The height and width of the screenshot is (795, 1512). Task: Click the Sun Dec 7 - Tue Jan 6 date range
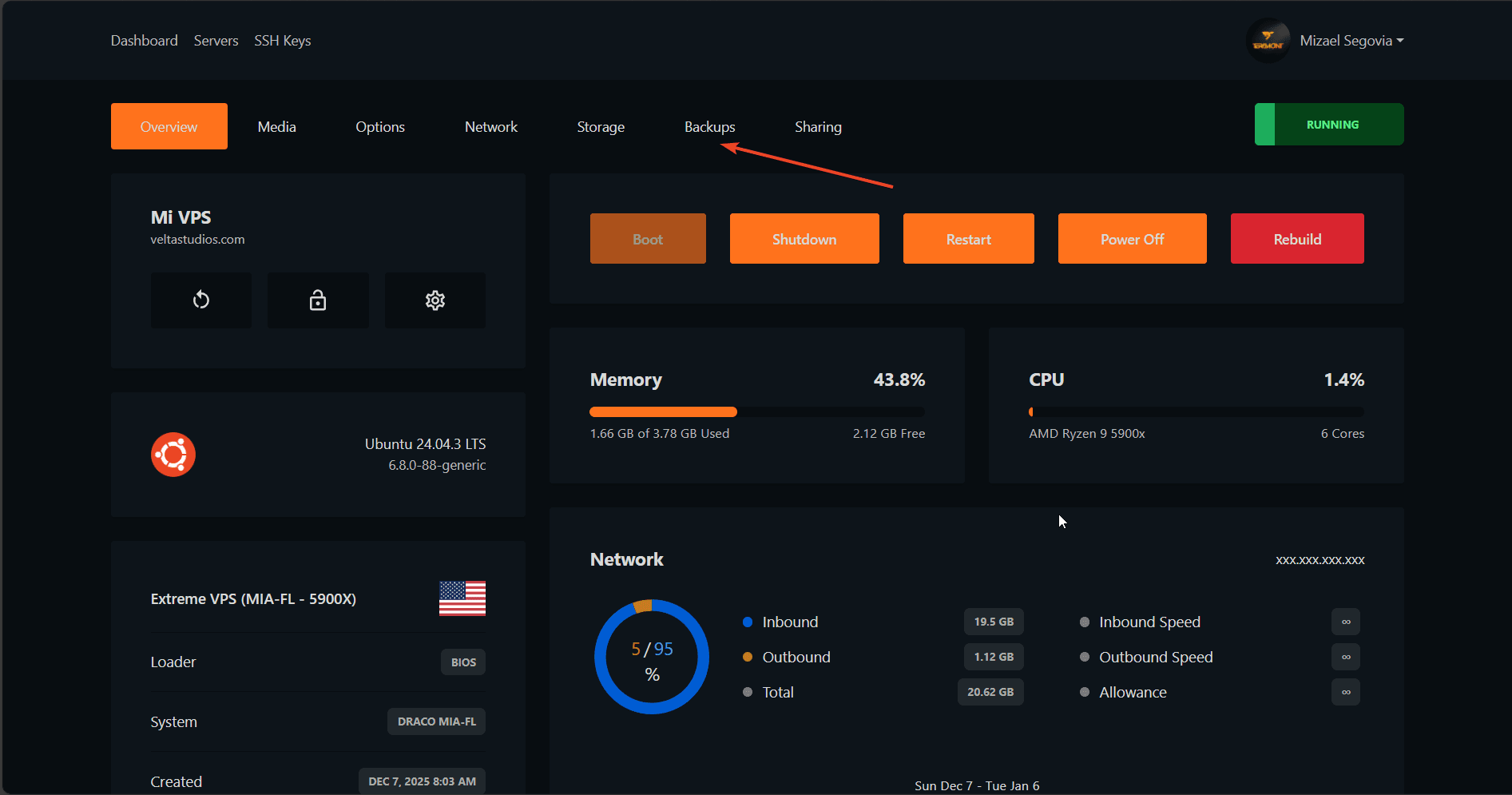click(x=977, y=786)
